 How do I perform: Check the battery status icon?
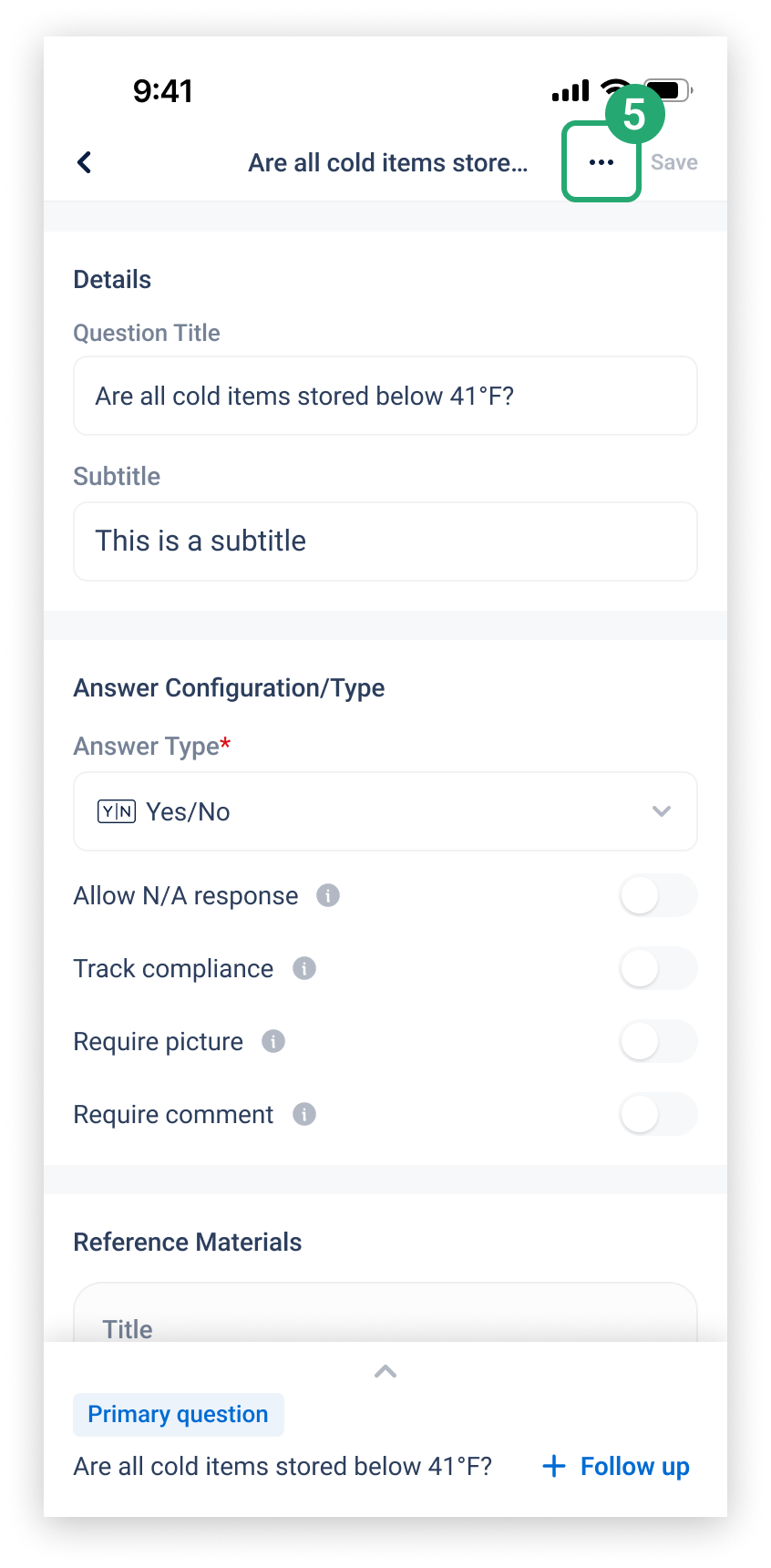point(670,90)
